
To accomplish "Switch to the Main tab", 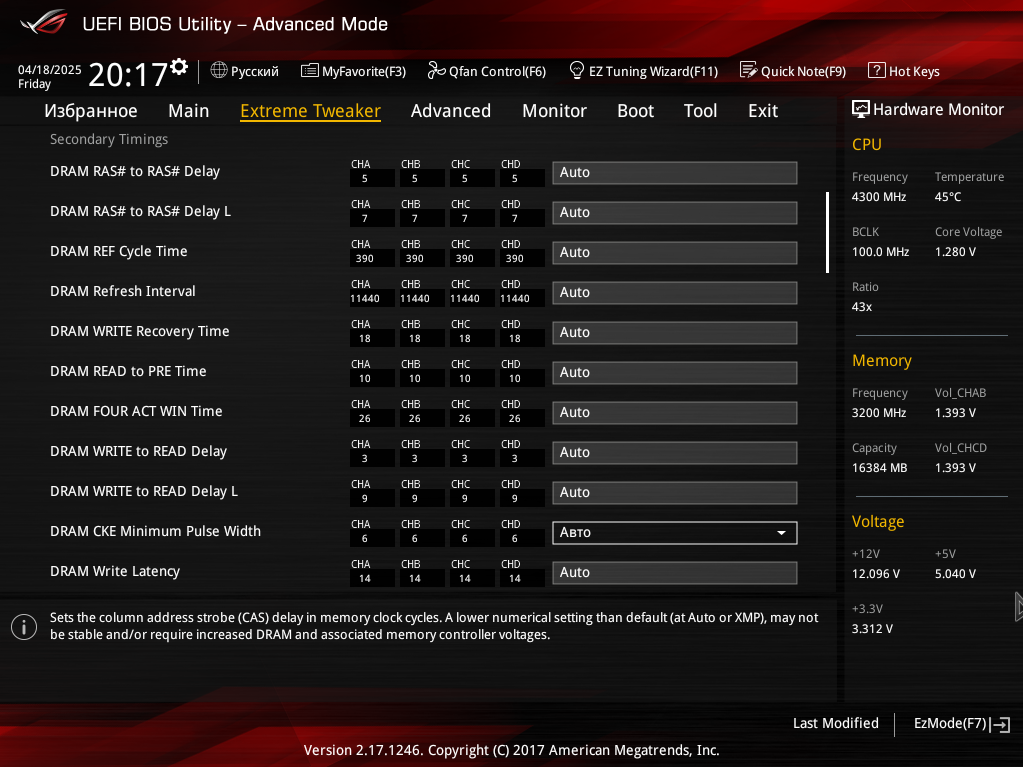I will pyautogui.click(x=189, y=111).
